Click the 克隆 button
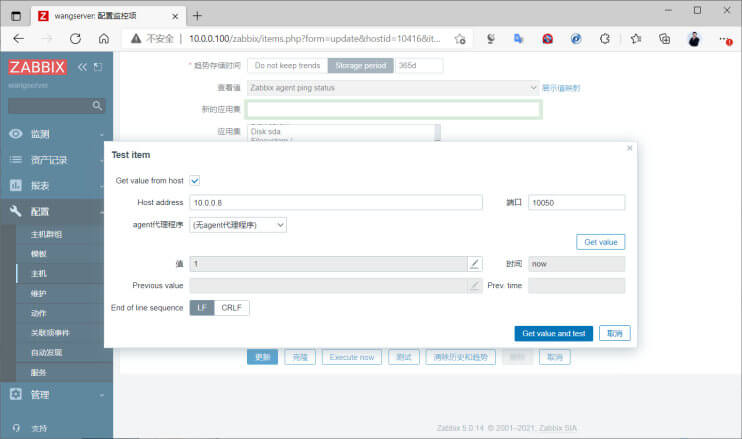 click(300, 357)
